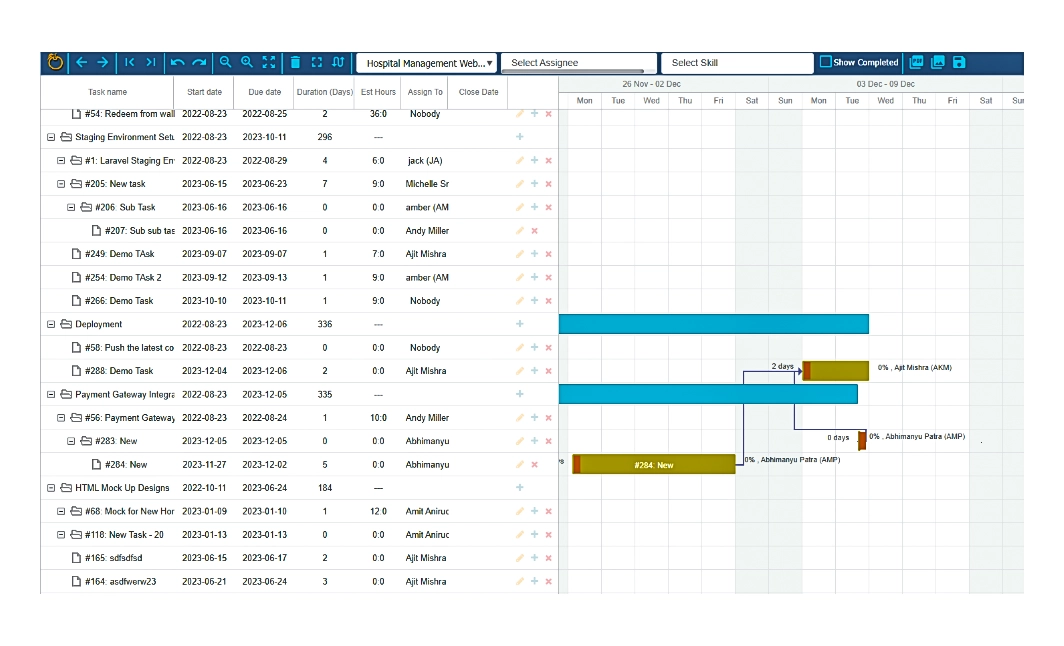Save the project with the save icon
The width and height of the screenshot is (1064, 646).
(959, 62)
